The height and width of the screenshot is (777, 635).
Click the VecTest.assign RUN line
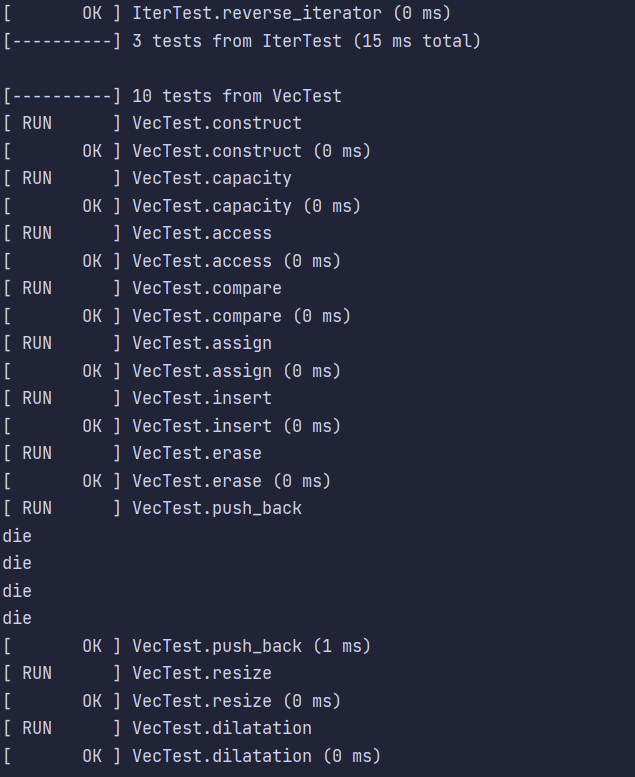pyautogui.click(x=137, y=343)
